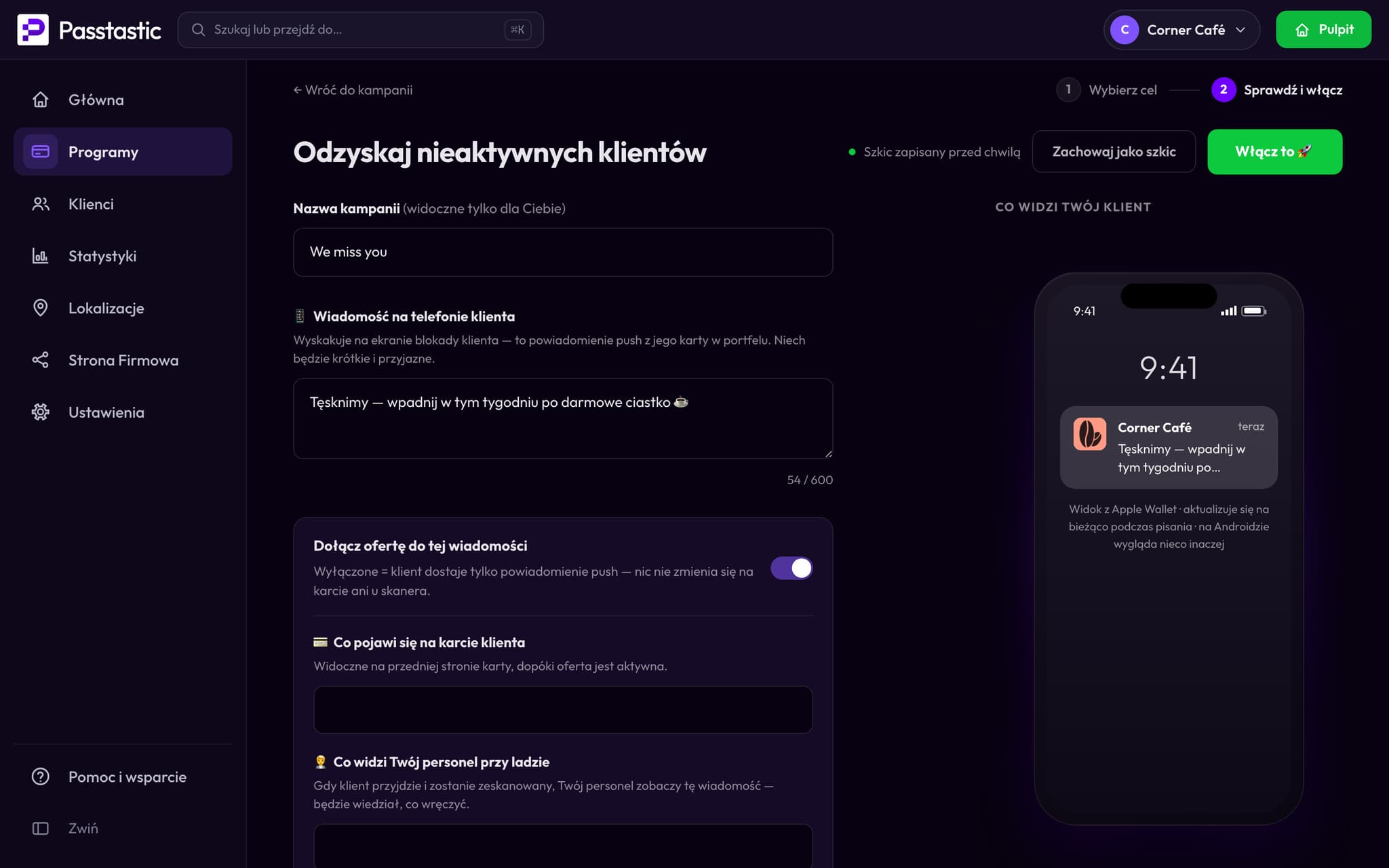Viewport: 1389px width, 868px height.
Task: Click the search magnifier icon
Action: click(x=198, y=30)
